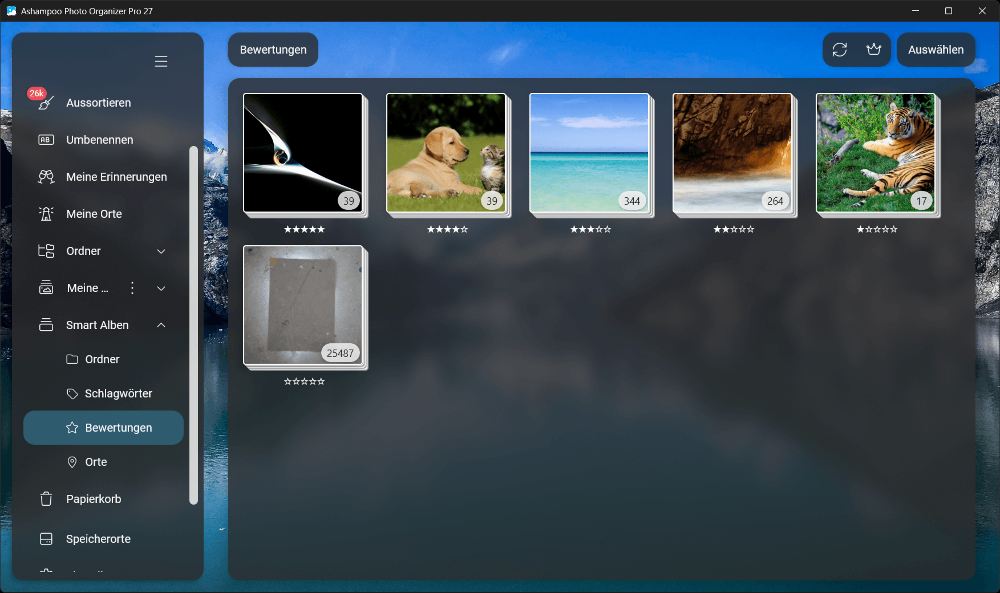Open the unrated album with 25487 photos
1000x593 pixels.
point(304,306)
